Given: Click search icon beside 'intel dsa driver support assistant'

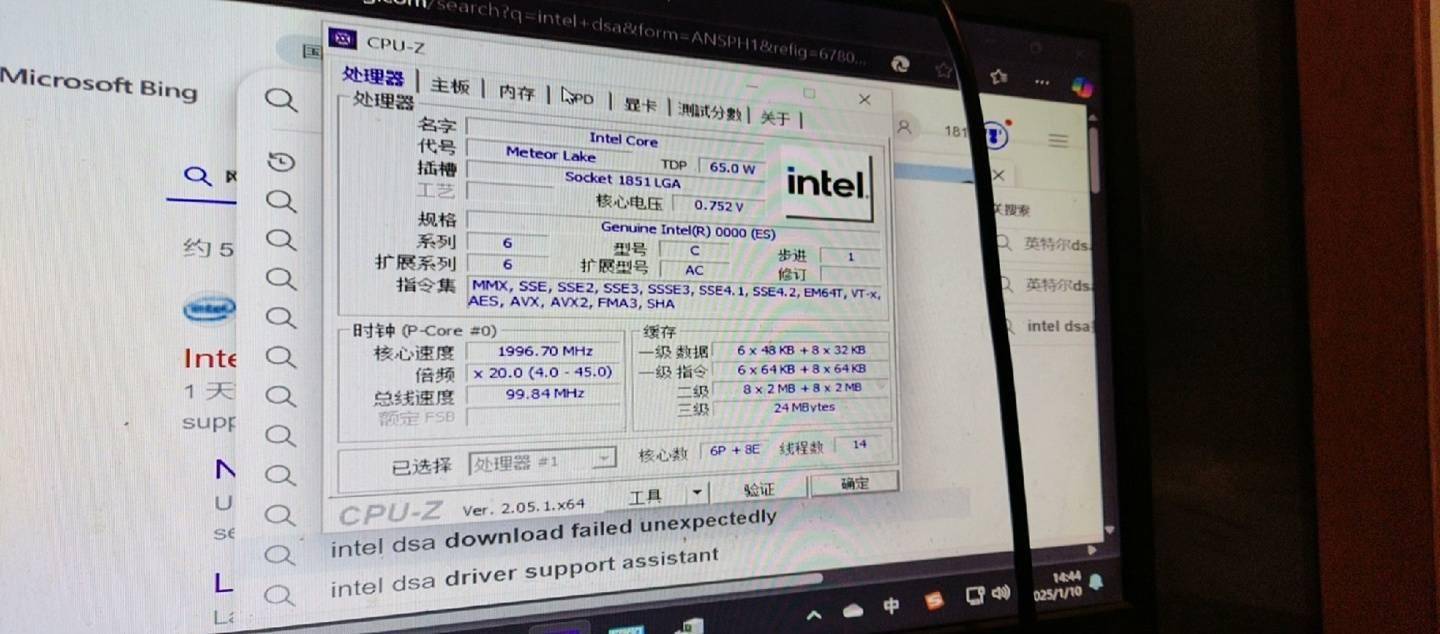Looking at the screenshot, I should [281, 595].
